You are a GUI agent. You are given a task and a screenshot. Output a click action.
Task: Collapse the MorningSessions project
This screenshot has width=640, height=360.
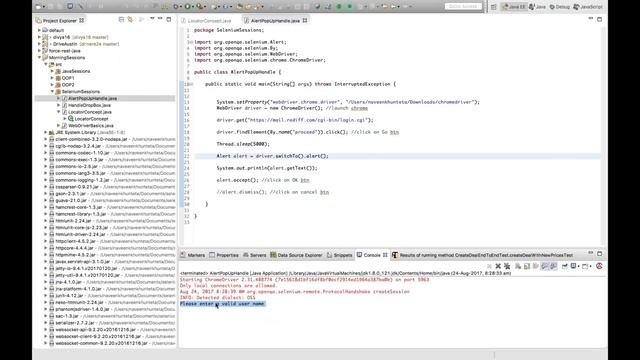pos(39,58)
